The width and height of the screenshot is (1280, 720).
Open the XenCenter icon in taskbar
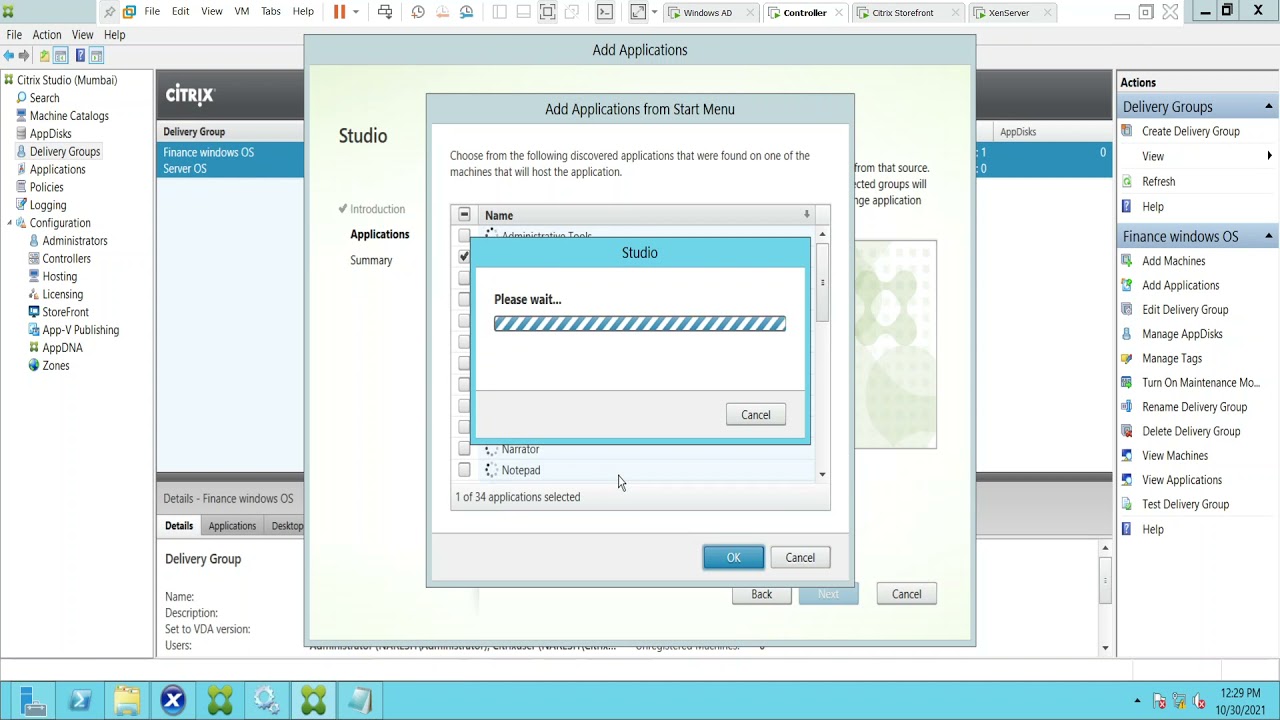point(173,700)
